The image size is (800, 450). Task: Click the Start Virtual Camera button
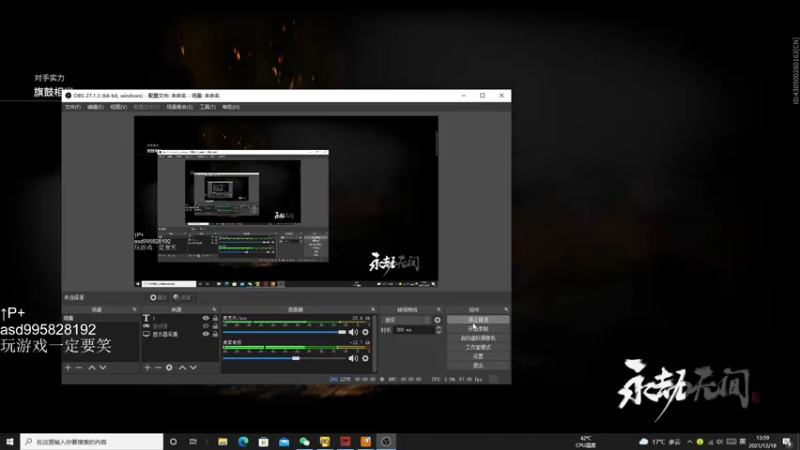coord(478,338)
